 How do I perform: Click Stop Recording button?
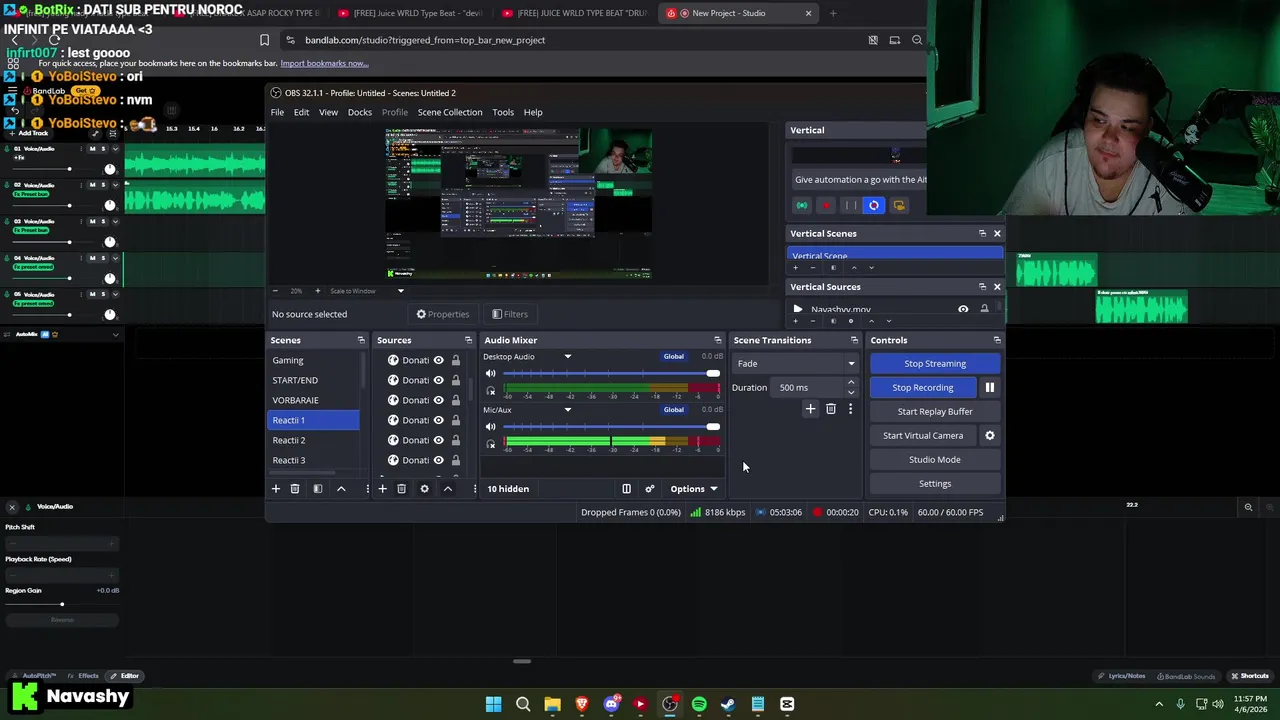tap(923, 387)
